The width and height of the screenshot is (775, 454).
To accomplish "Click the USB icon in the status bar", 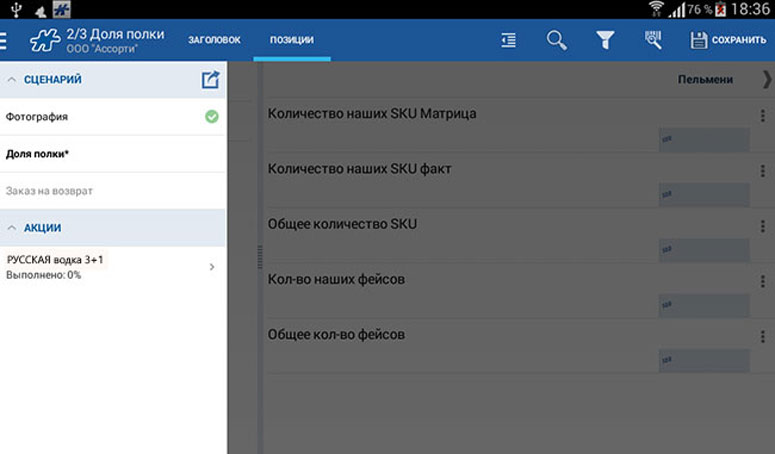I will point(16,9).
